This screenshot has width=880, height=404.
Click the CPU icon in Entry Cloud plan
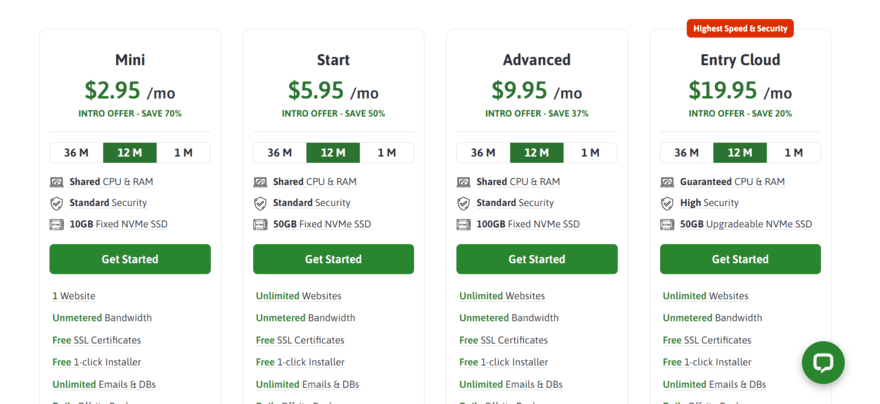coord(667,182)
